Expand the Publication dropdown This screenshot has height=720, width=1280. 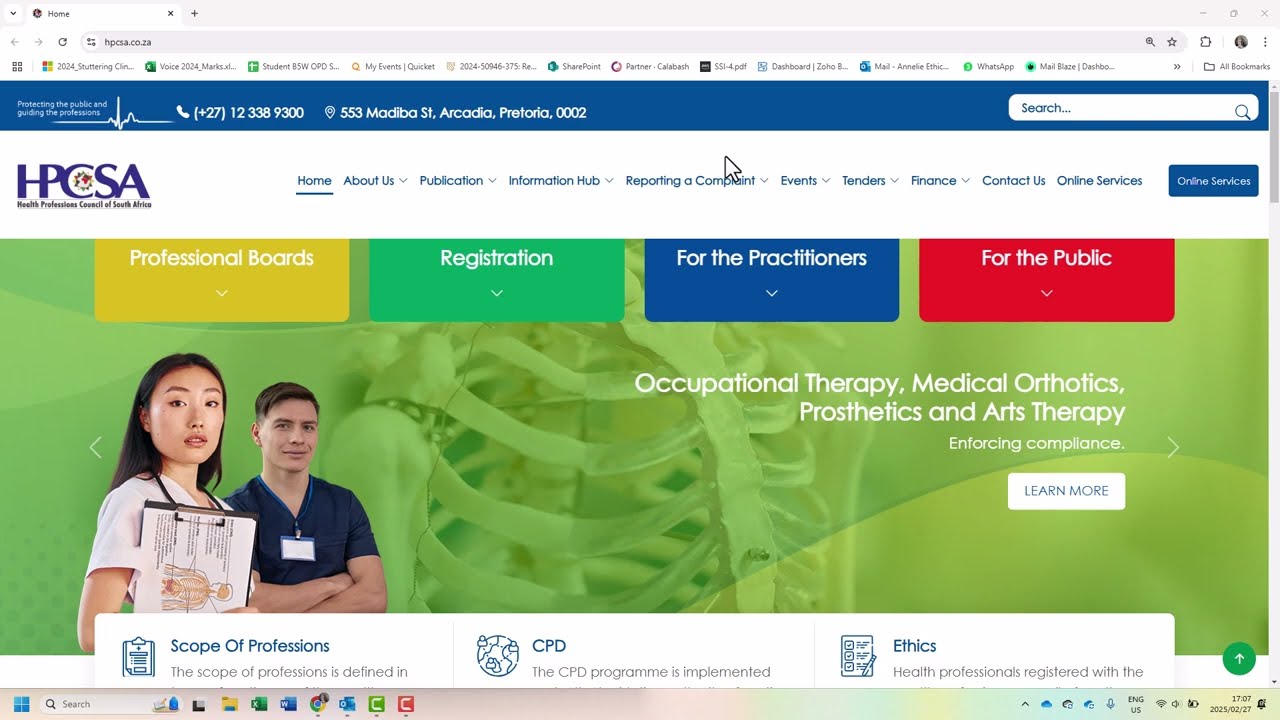(458, 180)
